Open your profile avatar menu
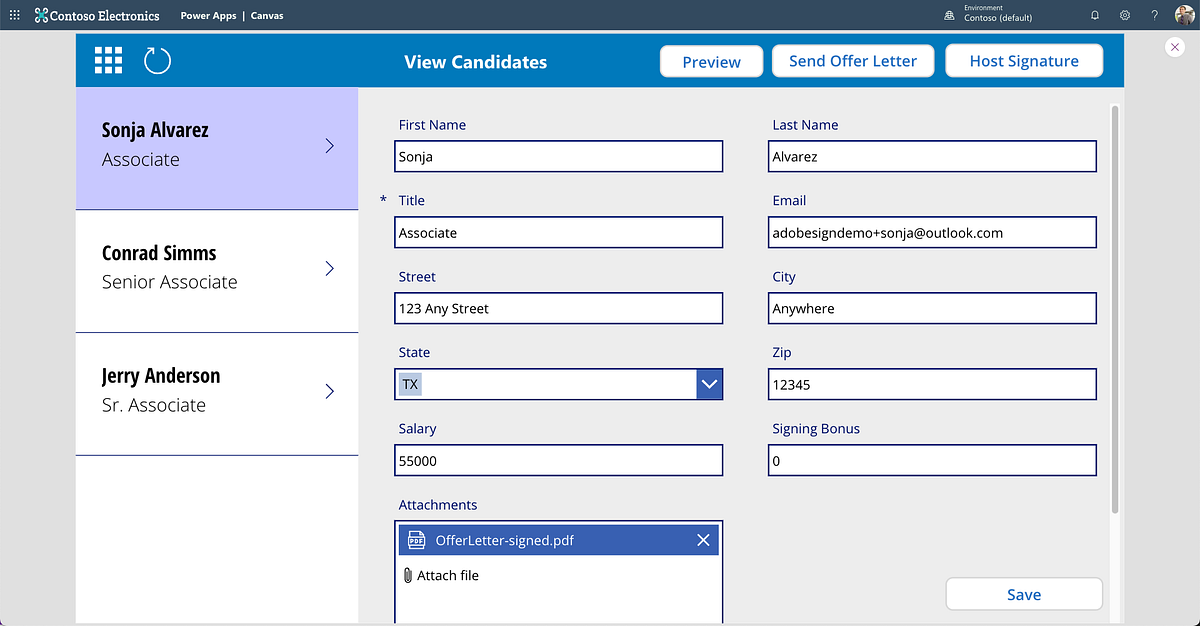1200x626 pixels. pos(1184,15)
